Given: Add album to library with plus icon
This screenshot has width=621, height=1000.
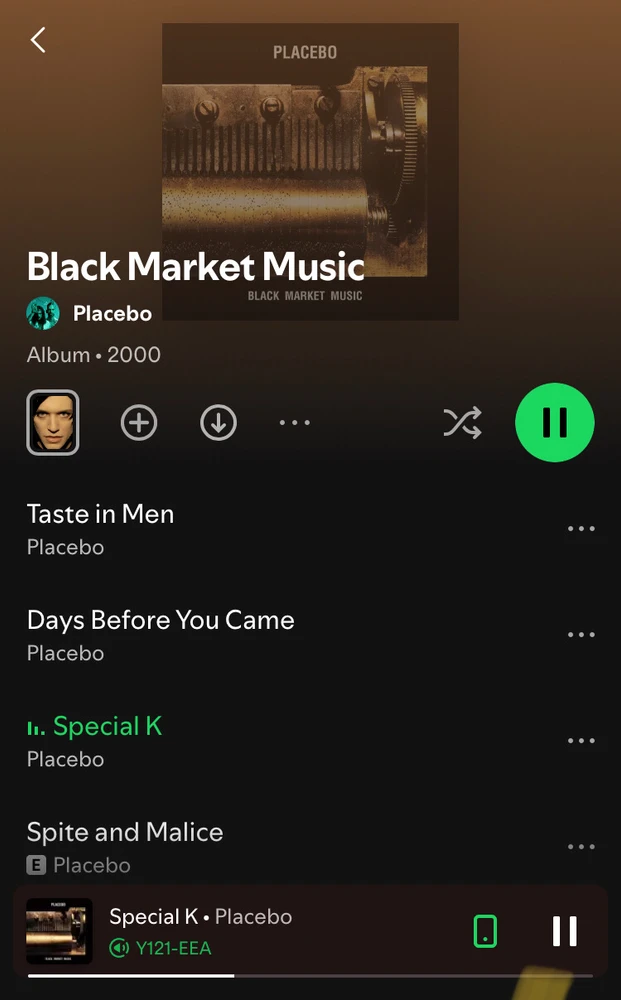Looking at the screenshot, I should tap(139, 422).
